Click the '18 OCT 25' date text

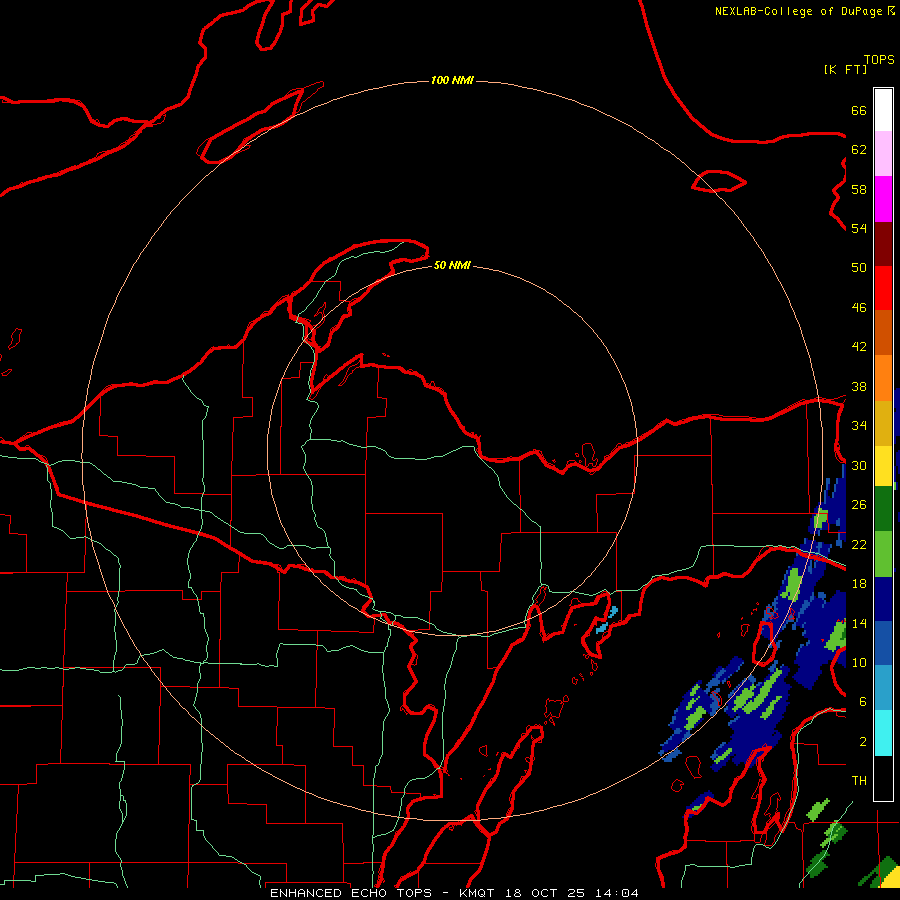pyautogui.click(x=545, y=893)
